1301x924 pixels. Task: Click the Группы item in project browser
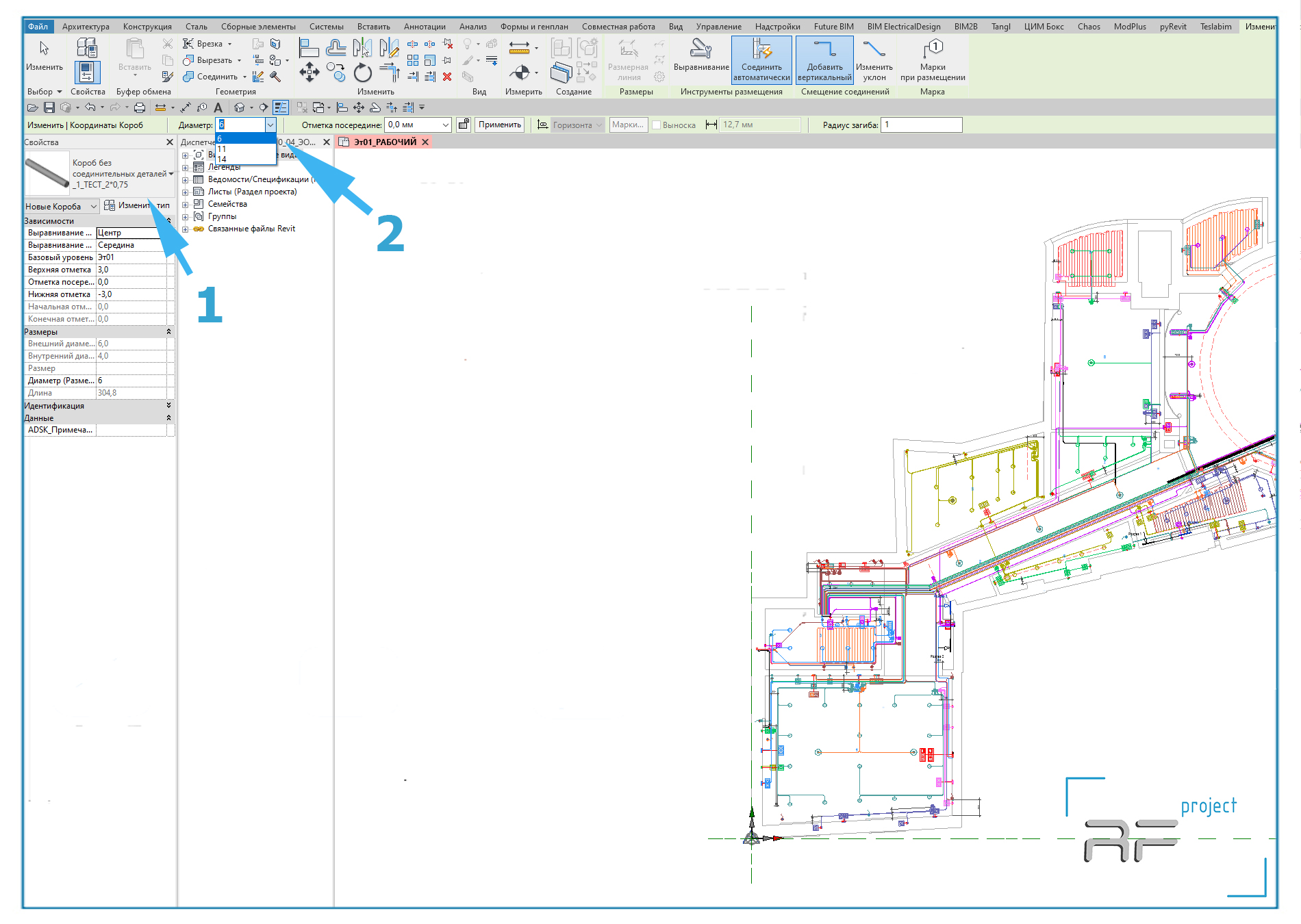point(222,216)
